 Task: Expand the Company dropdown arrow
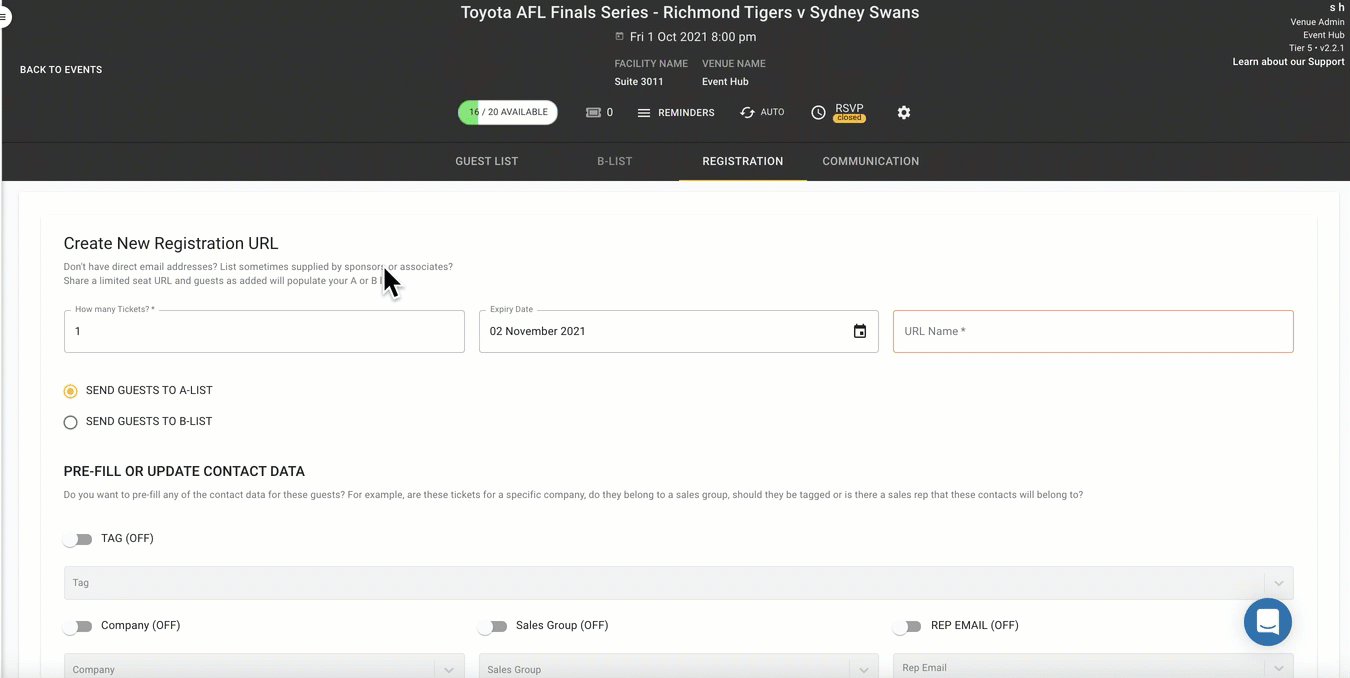click(x=449, y=669)
